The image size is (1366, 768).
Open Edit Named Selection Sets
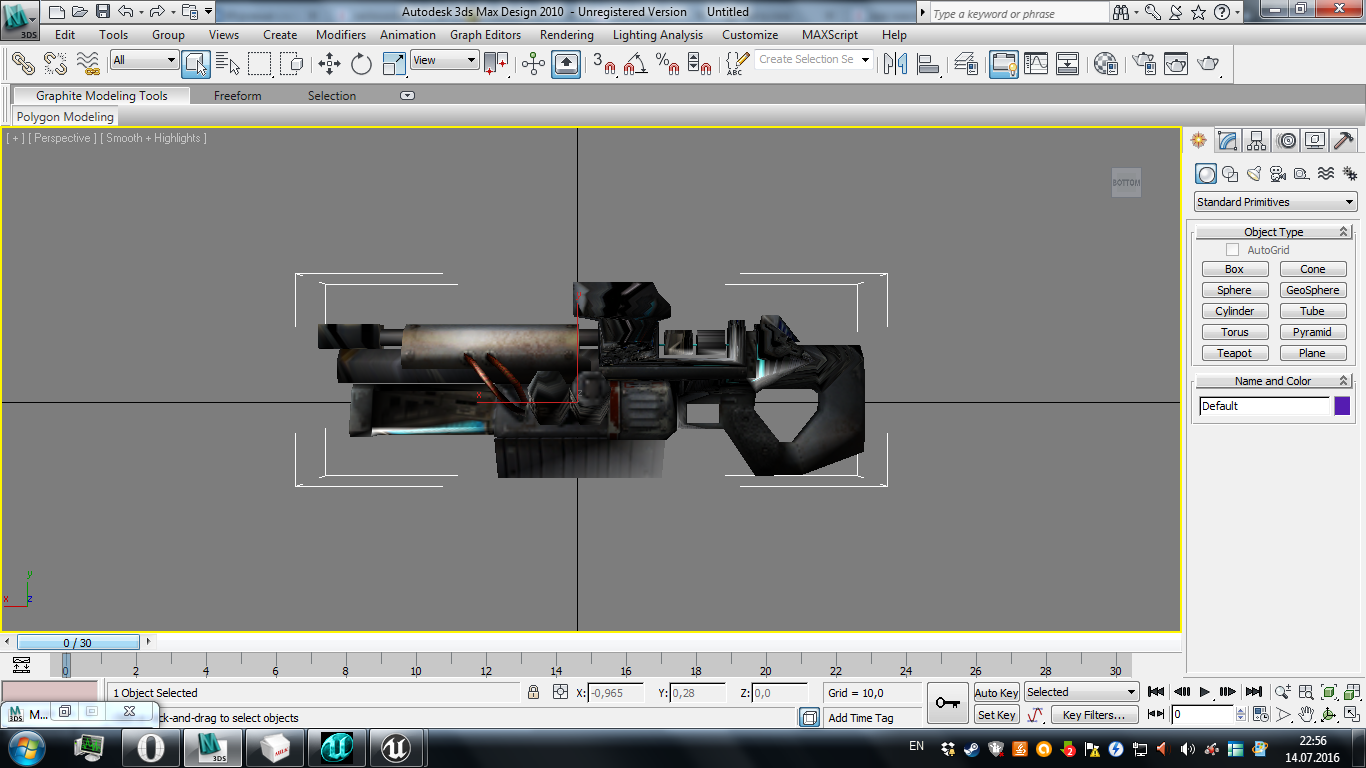click(x=737, y=64)
